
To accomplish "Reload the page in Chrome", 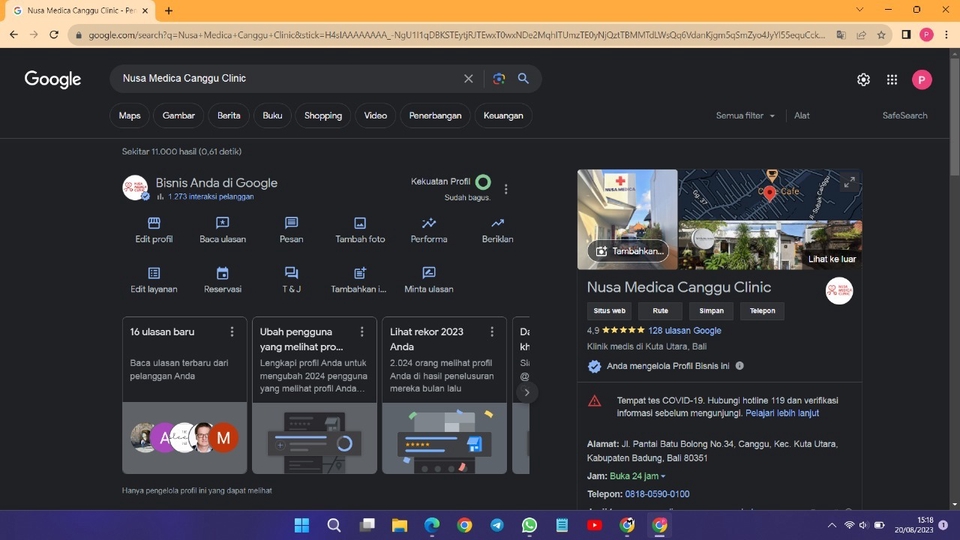I will [x=54, y=35].
